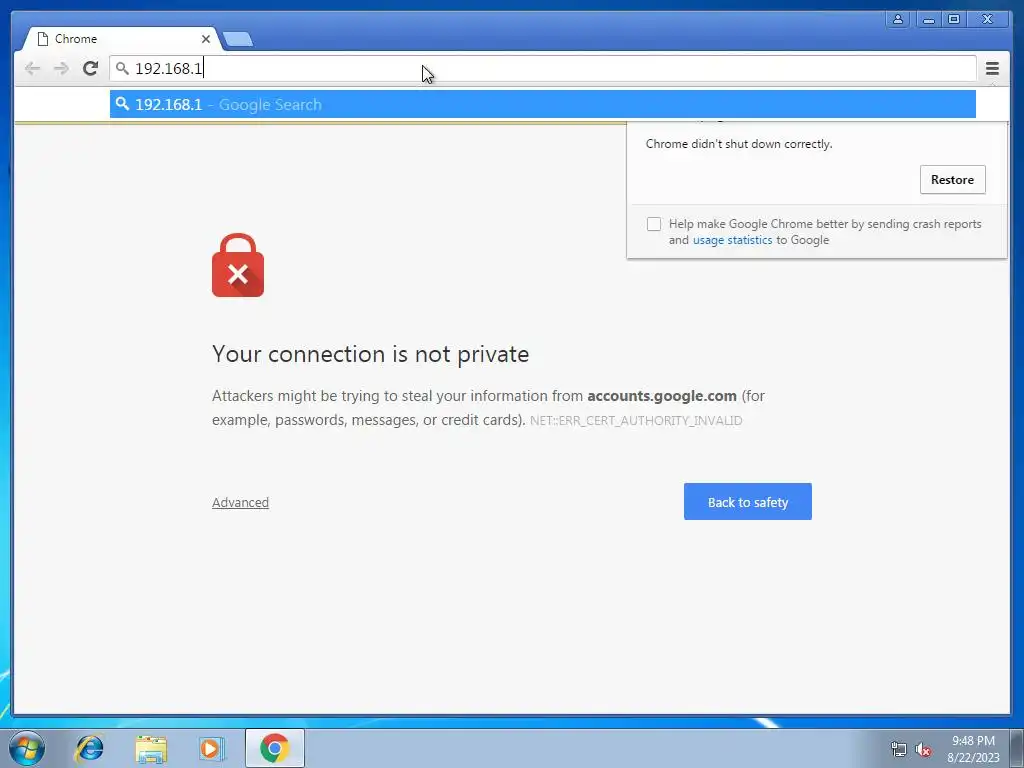The height and width of the screenshot is (768, 1024).
Task: Click the browser forward arrow
Action: tap(61, 68)
